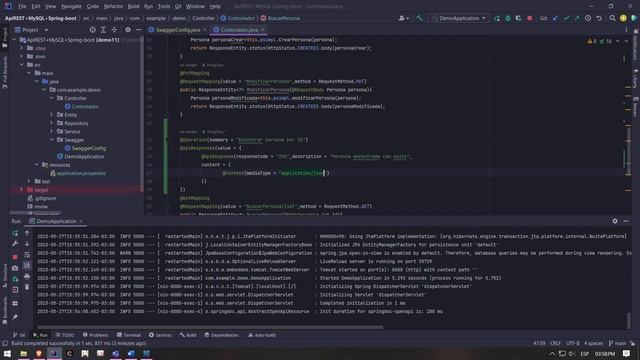Stop the app using the red toolbar square
Screen dimensions: 640x360
coord(529,18)
